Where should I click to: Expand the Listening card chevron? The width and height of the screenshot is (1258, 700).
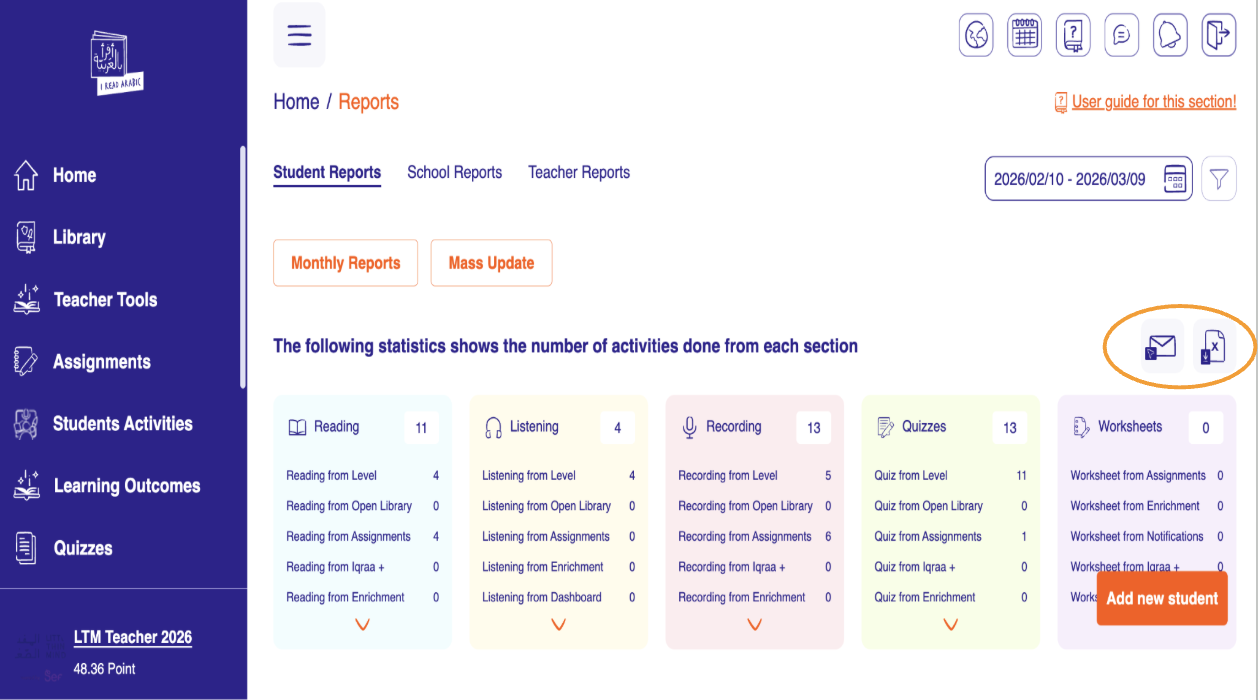click(x=558, y=624)
